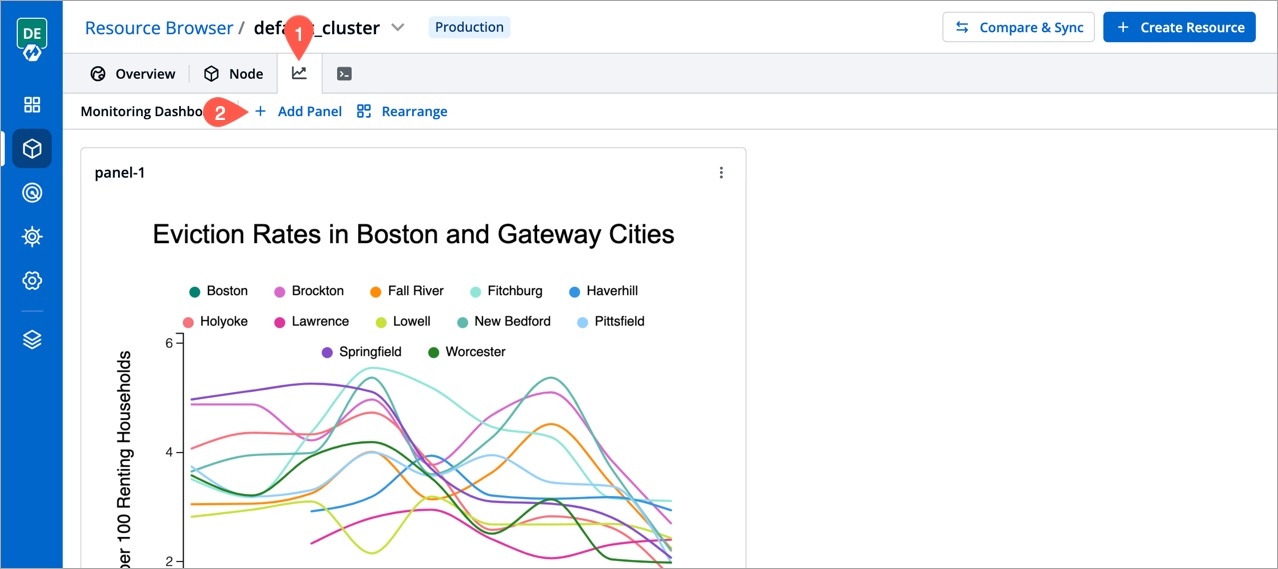Click the Compare & Sync button
The width and height of the screenshot is (1278, 569).
tap(1019, 28)
